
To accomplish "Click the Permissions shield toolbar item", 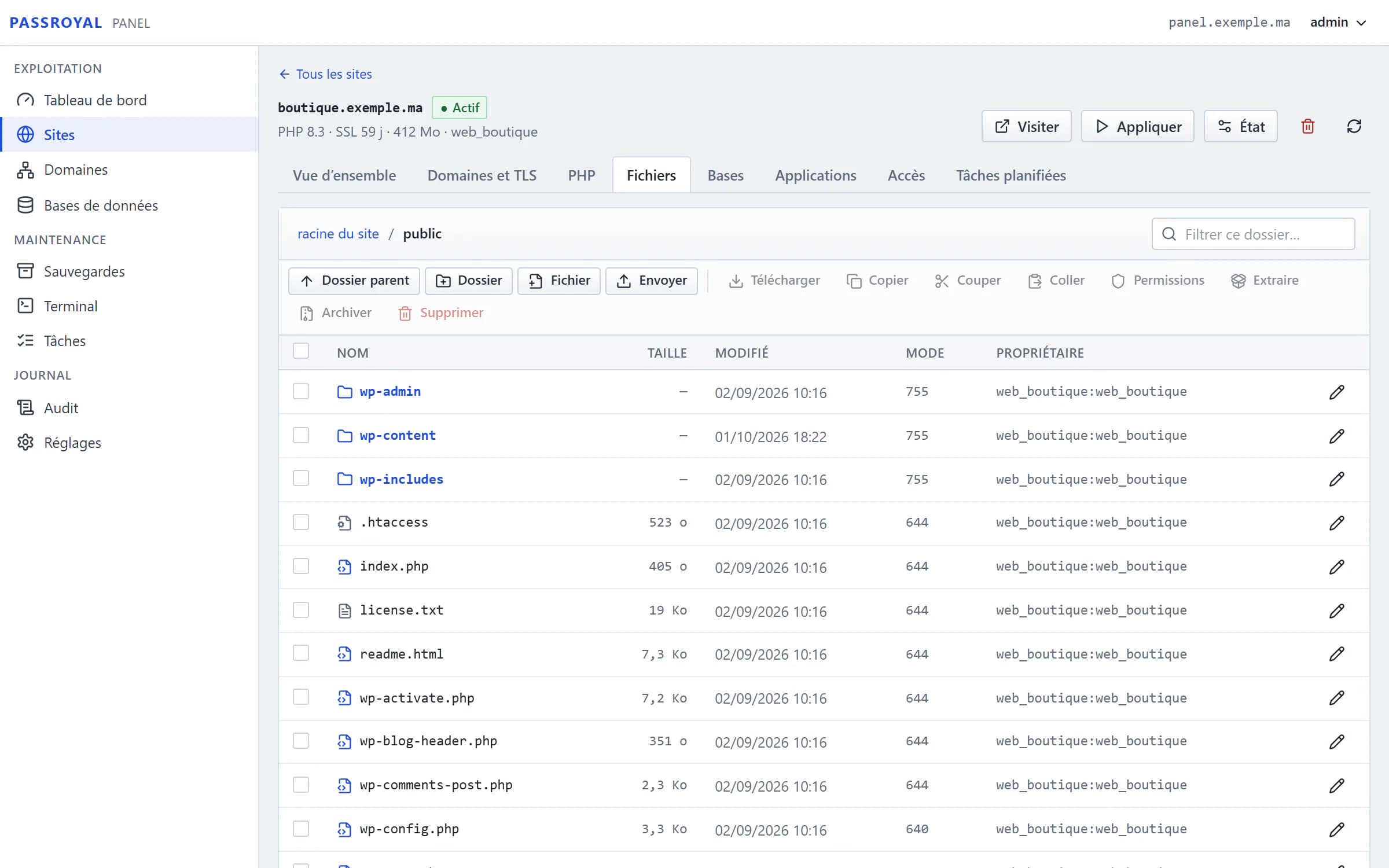I will click(1157, 281).
